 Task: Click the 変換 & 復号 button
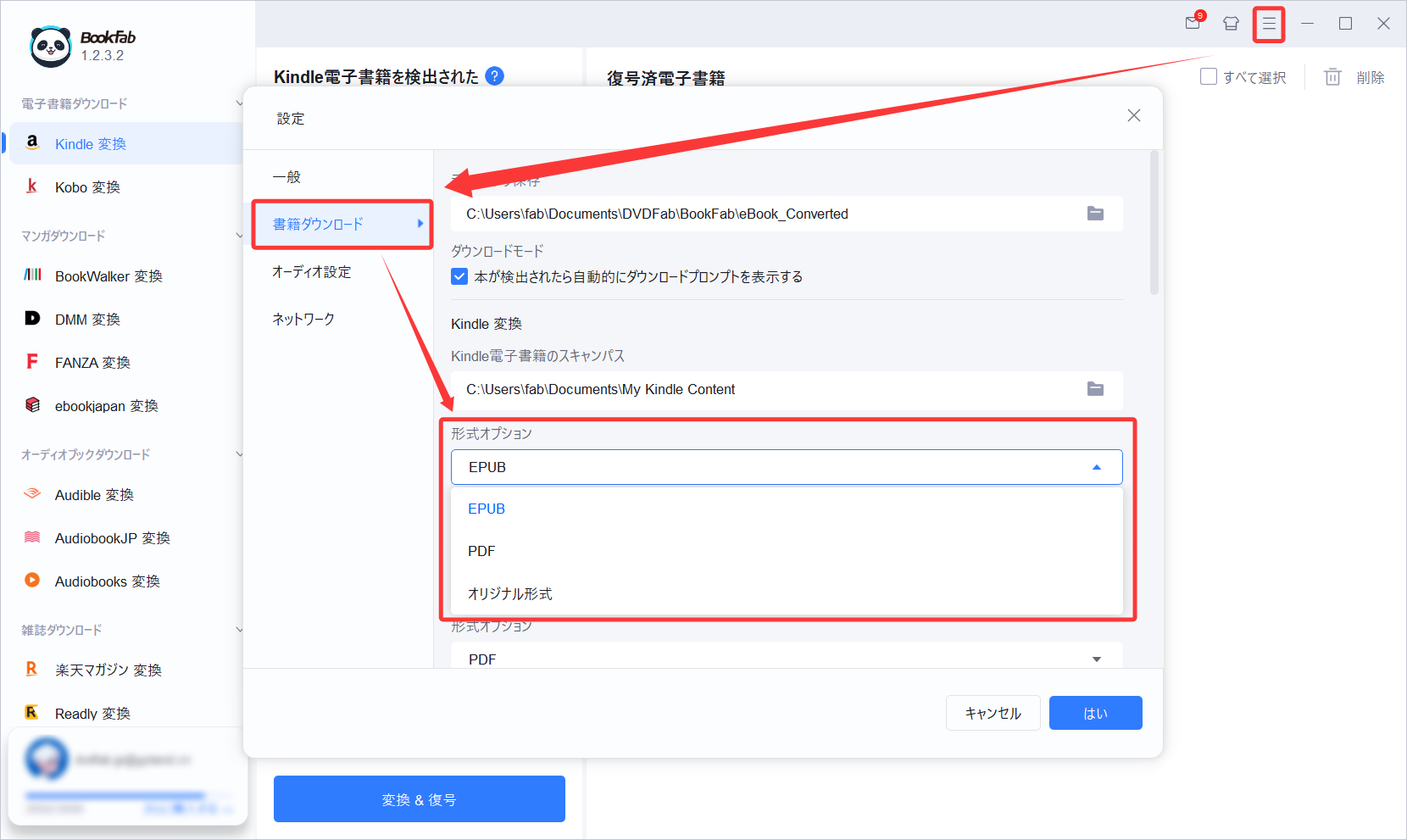419,798
